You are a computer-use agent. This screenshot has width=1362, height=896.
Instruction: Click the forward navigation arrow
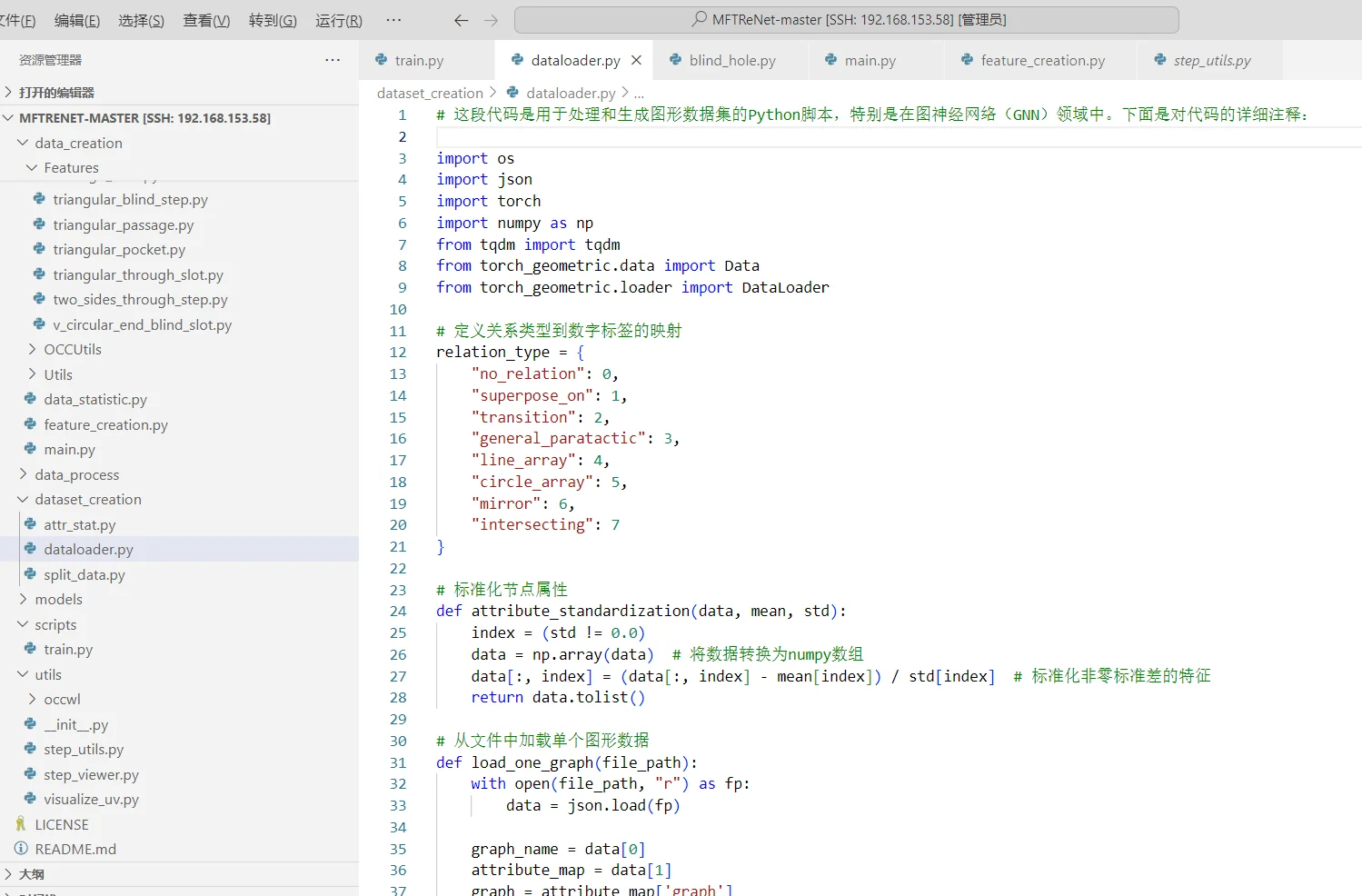coord(492,20)
